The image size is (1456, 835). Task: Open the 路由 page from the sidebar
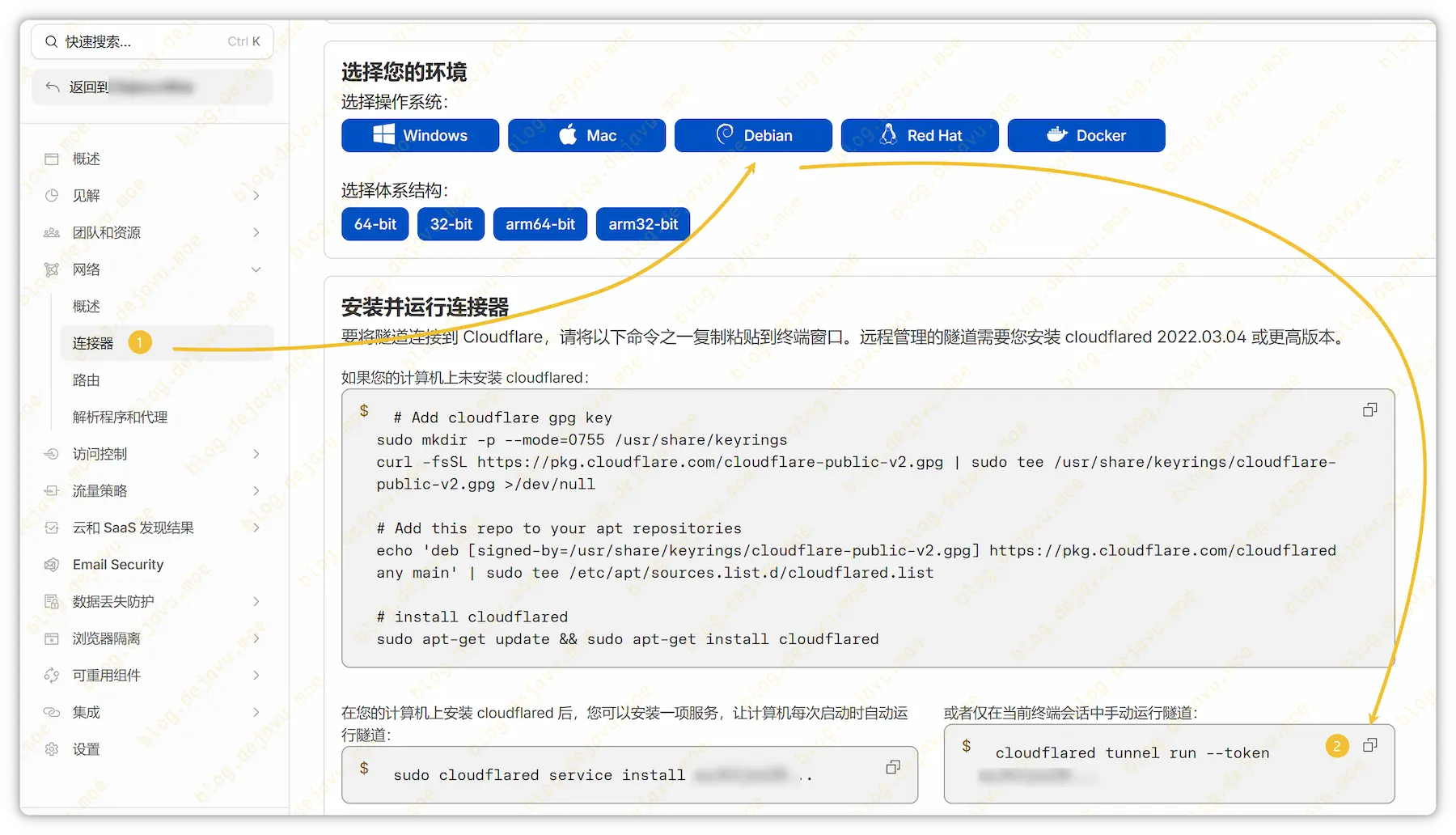pos(86,380)
